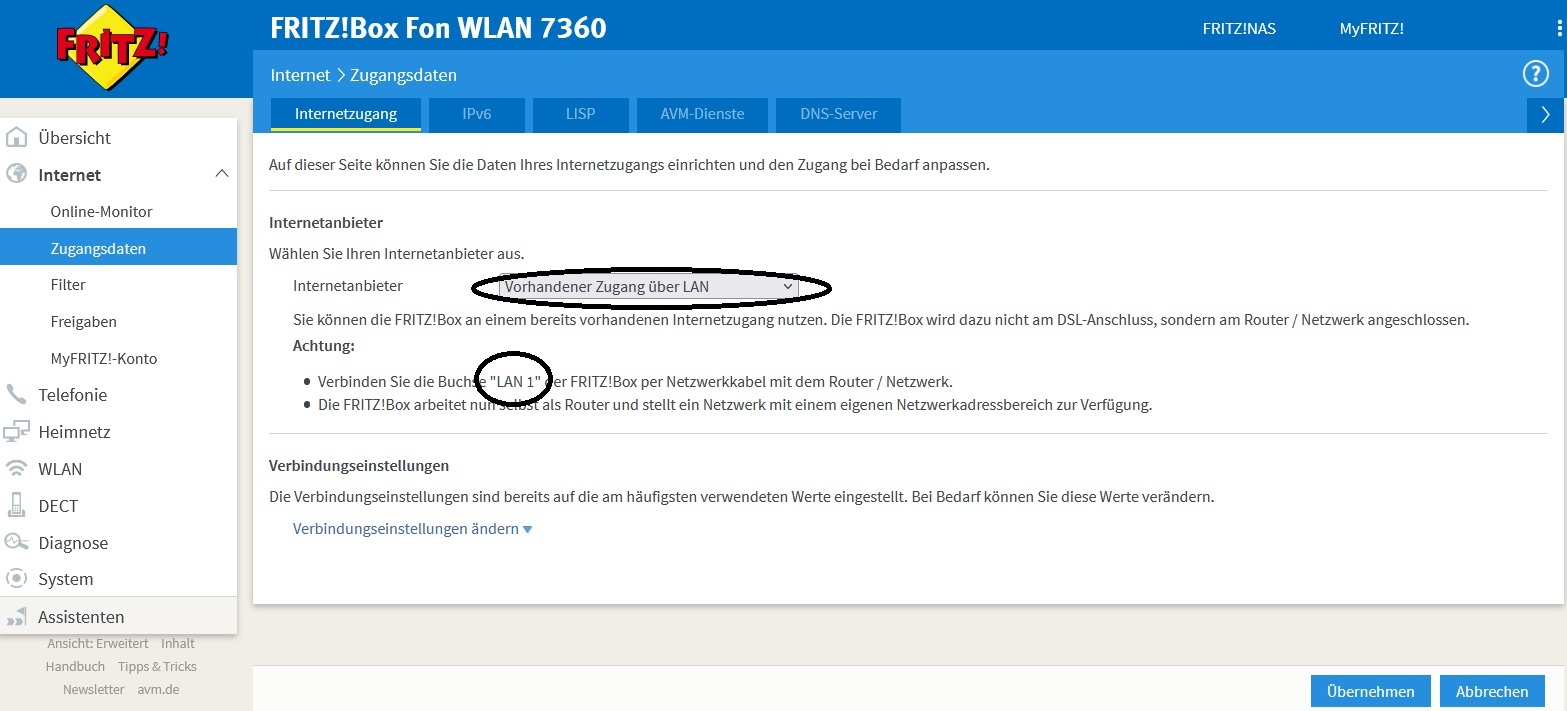Viewport: 1567px width, 711px height.
Task: Switch to the Internetzugang tab
Action: pos(346,114)
